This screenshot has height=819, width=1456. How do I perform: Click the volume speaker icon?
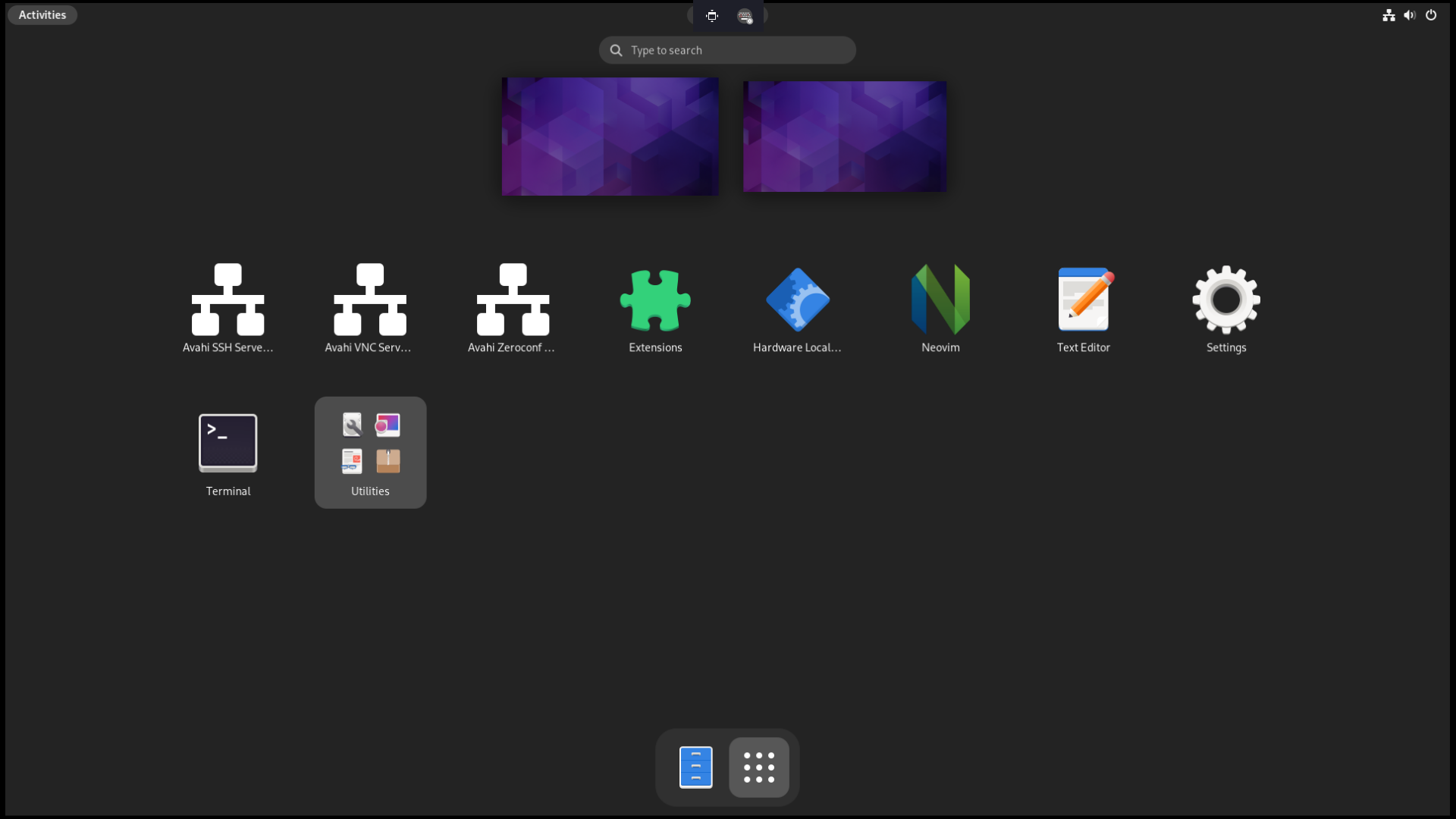tap(1410, 15)
